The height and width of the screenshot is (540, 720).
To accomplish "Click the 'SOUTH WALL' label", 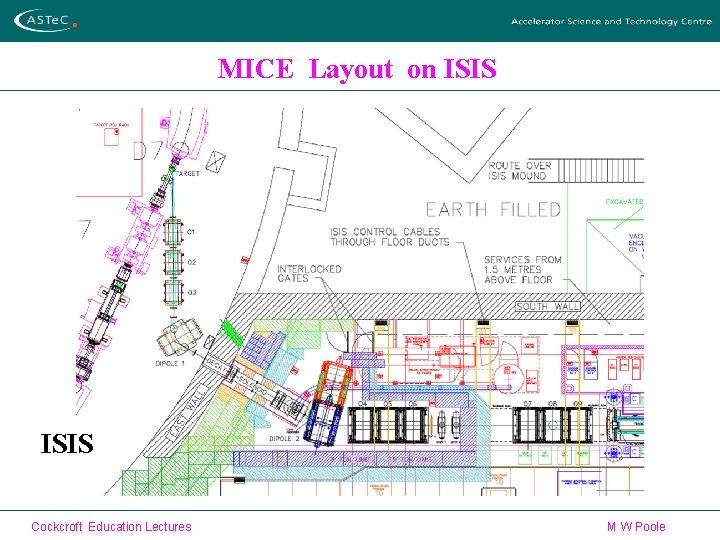I will (x=548, y=306).
